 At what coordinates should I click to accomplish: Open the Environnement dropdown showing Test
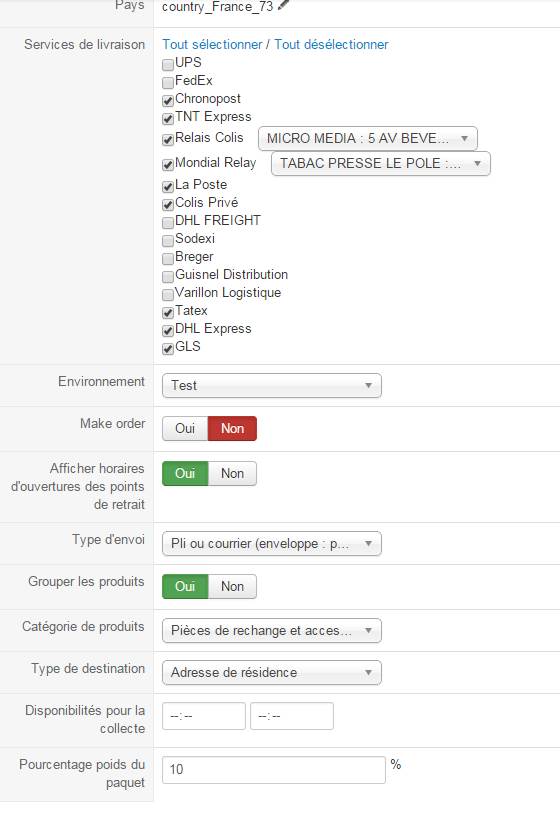coord(272,386)
